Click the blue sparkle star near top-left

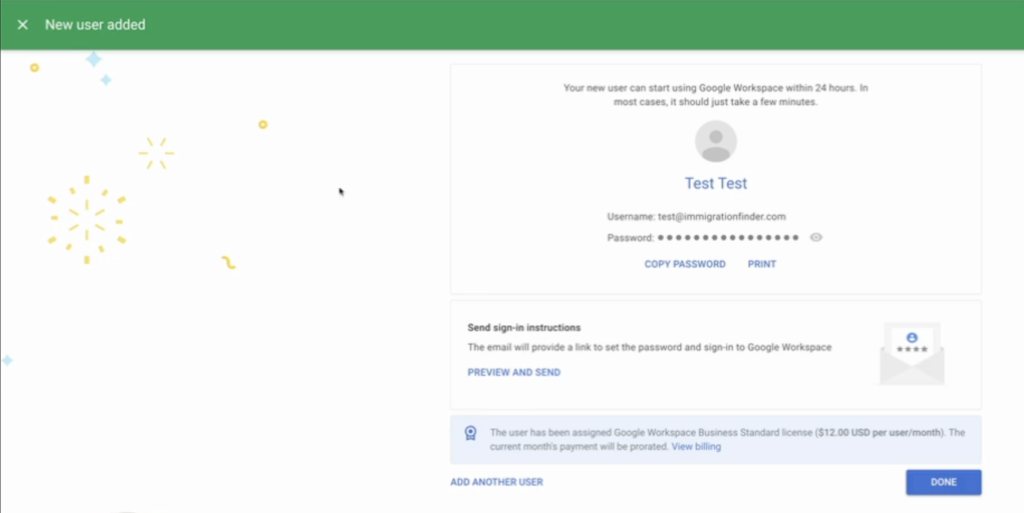click(93, 60)
